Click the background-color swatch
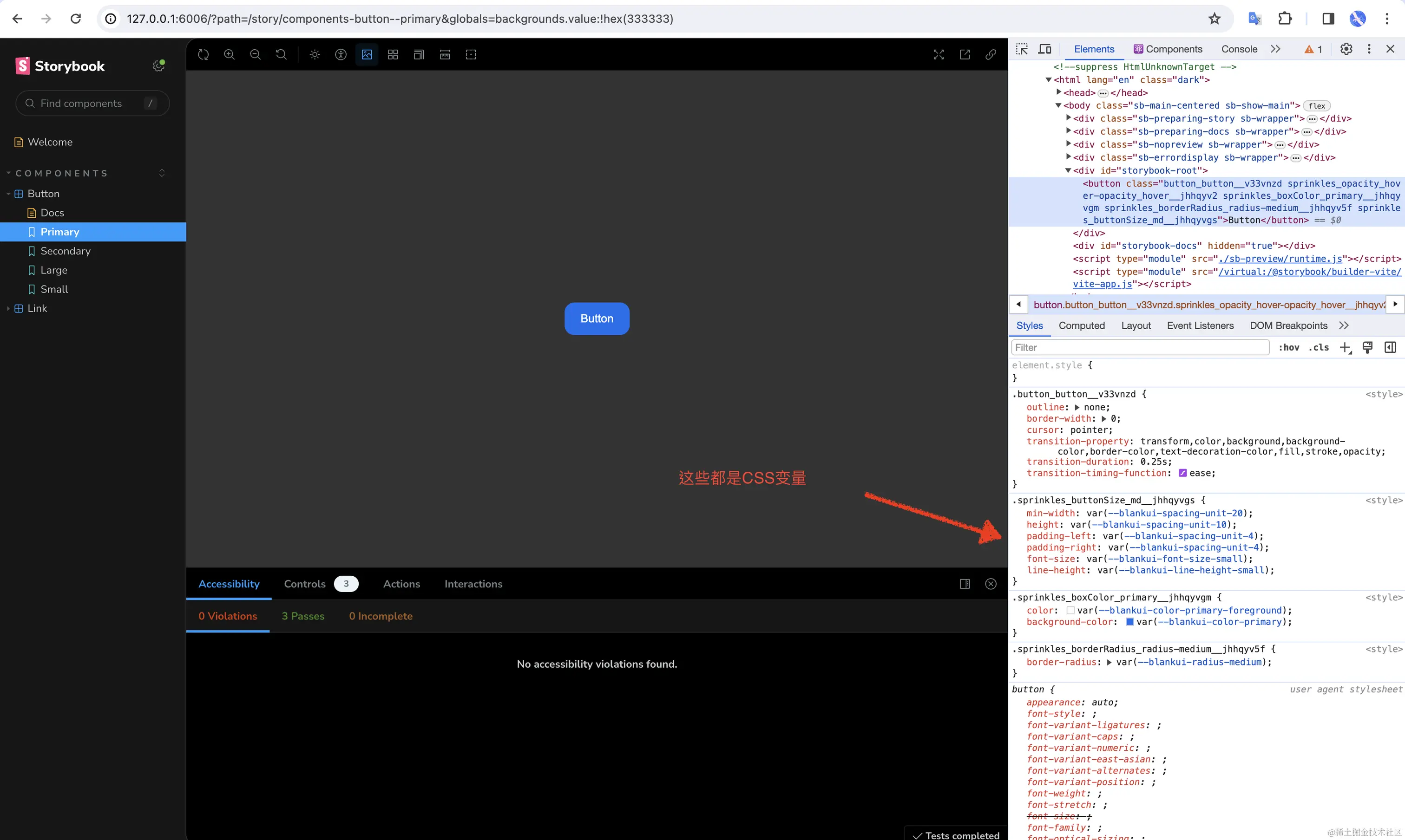 click(1130, 622)
